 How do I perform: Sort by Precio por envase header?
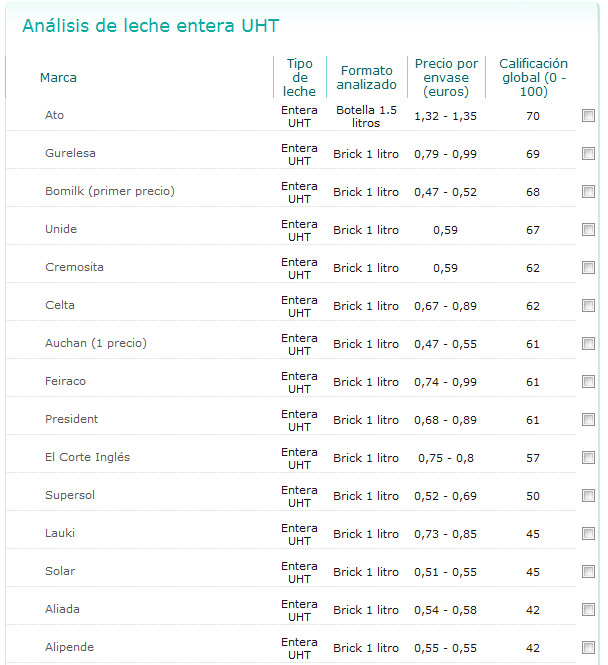coord(446,78)
